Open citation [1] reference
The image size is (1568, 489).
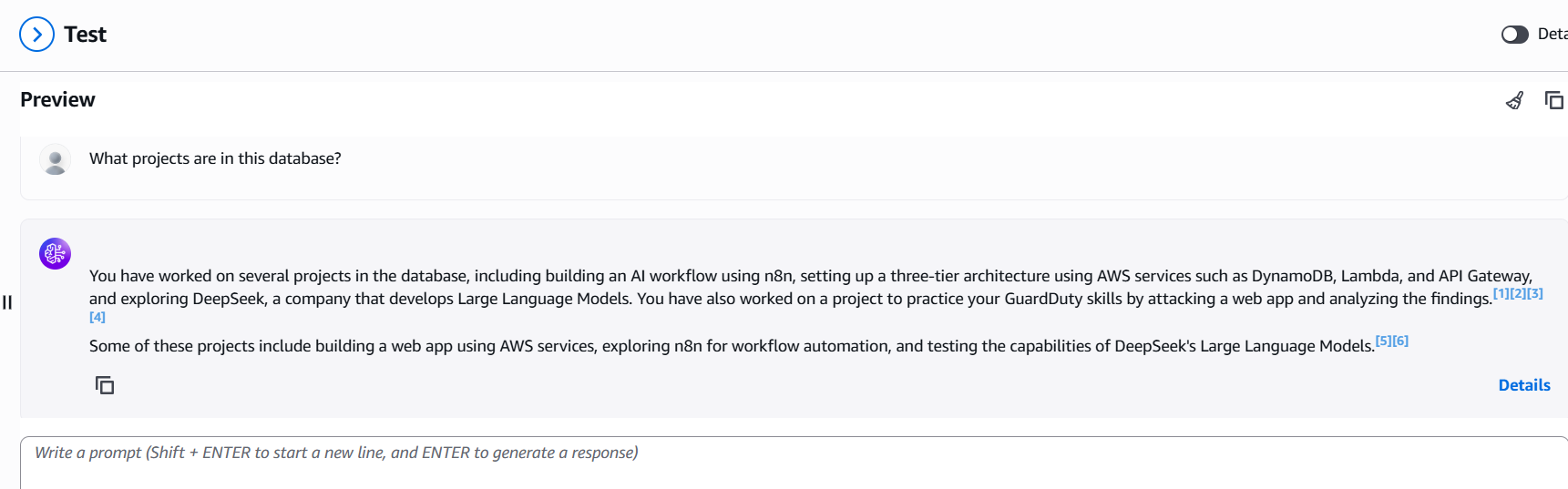pos(1501,293)
